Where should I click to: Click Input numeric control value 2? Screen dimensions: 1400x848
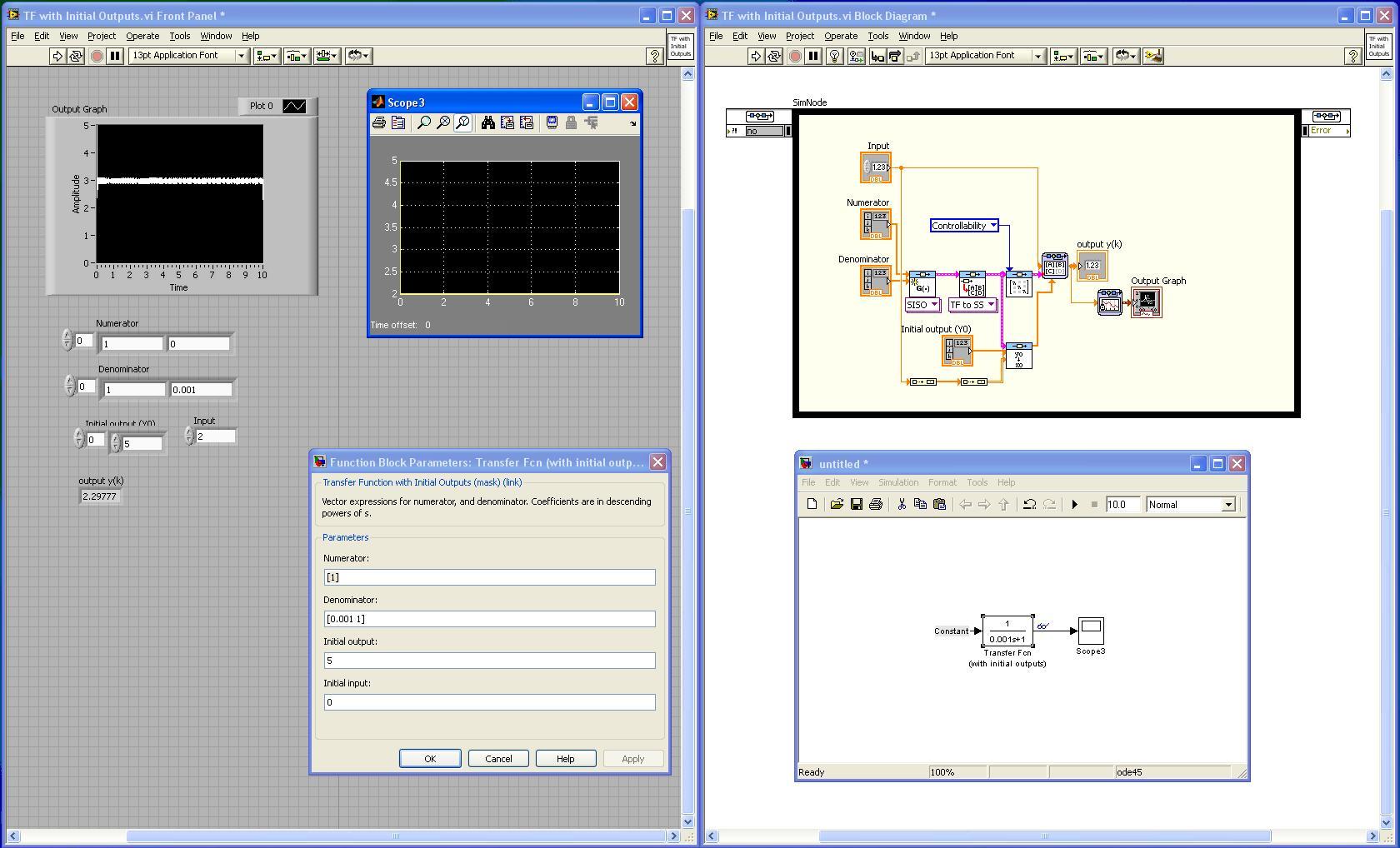point(215,436)
